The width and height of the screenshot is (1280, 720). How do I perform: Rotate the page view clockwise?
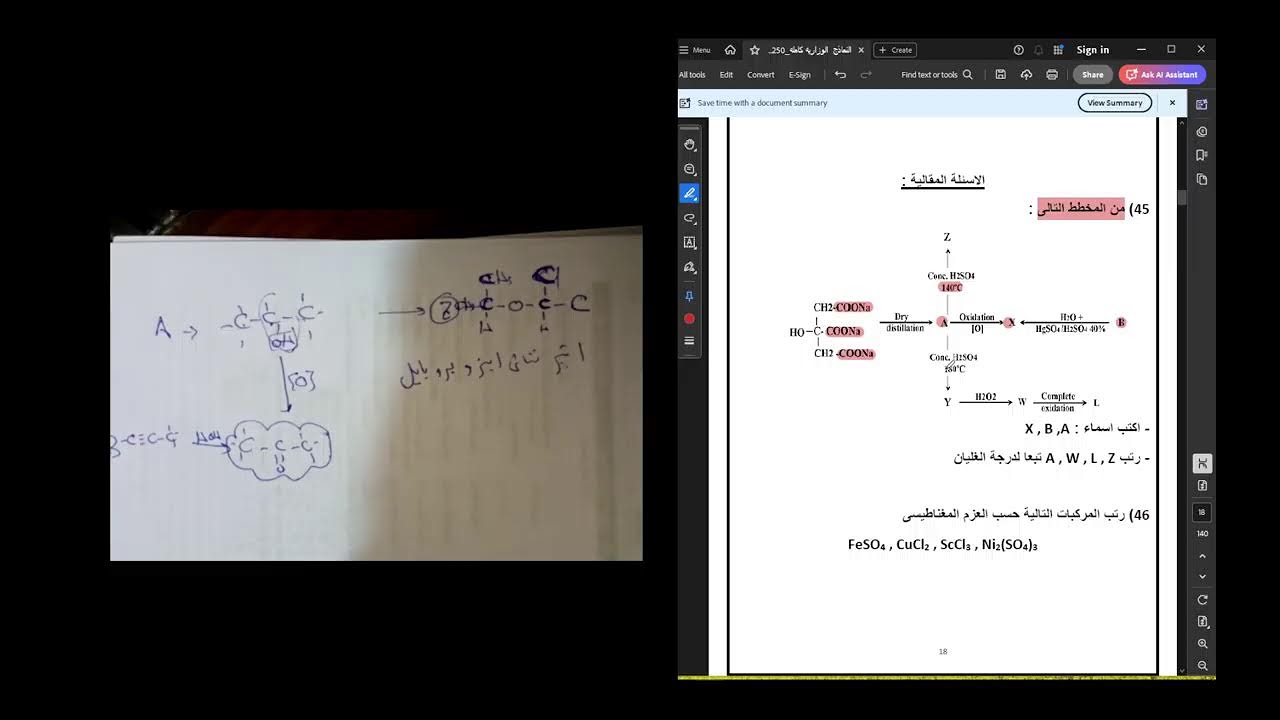(1202, 600)
